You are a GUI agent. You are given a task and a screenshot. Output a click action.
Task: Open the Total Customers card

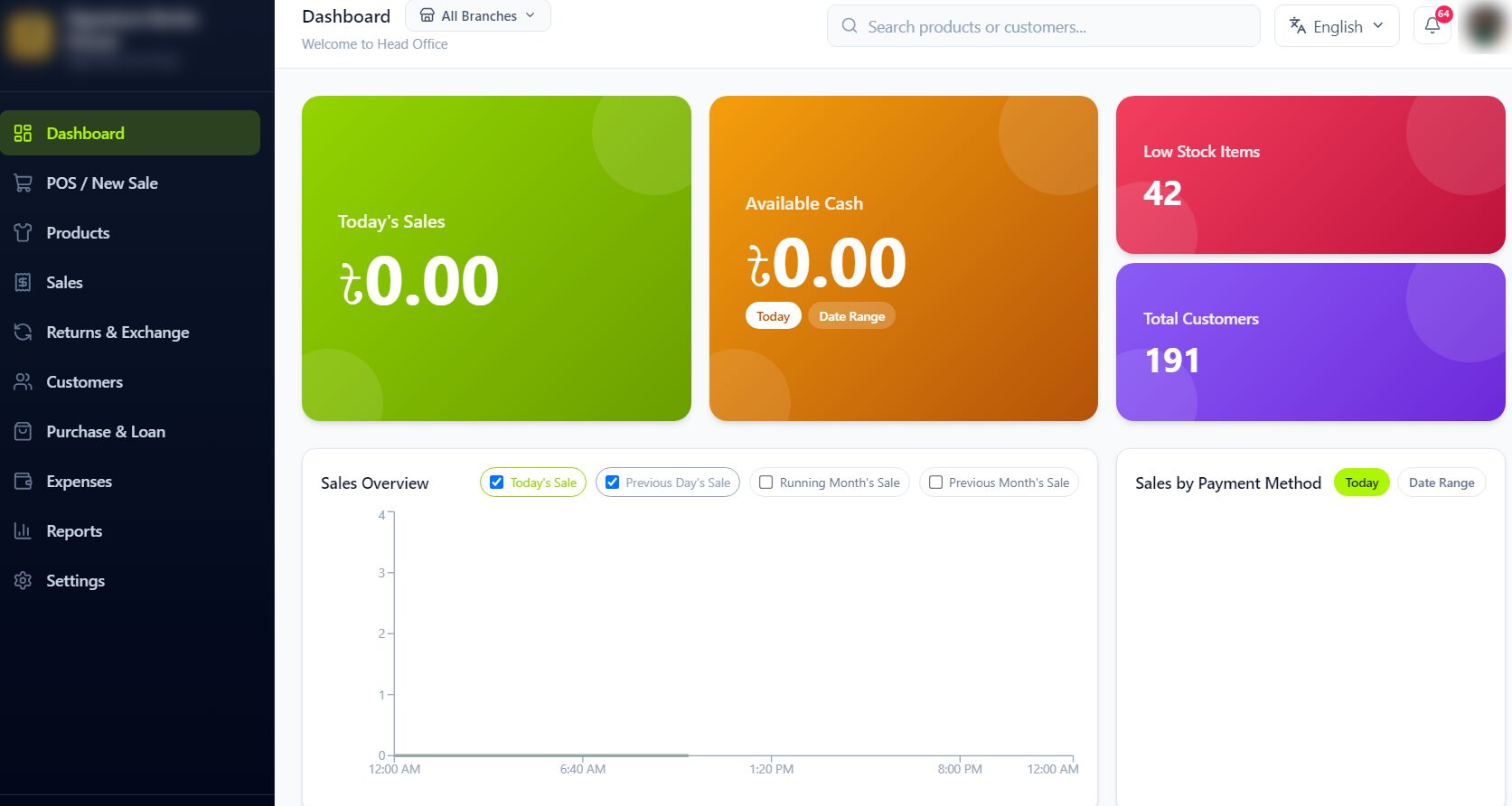(1310, 342)
